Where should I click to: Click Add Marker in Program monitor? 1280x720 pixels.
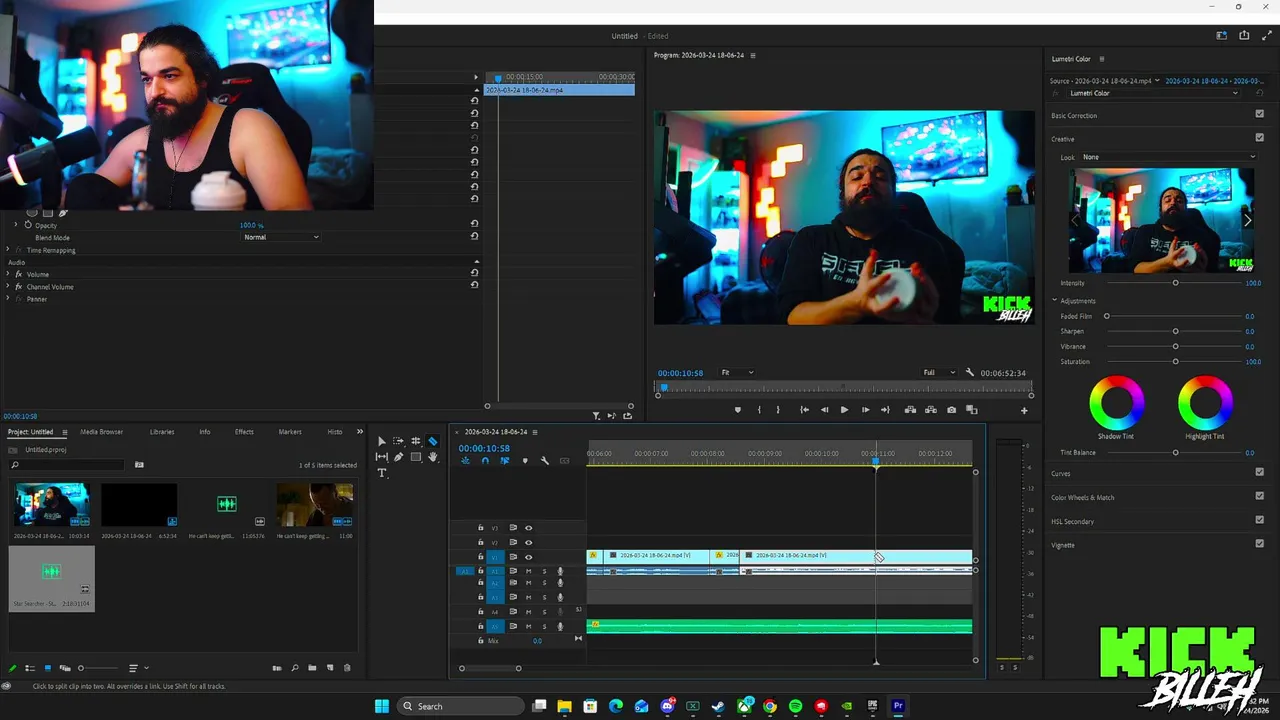(x=738, y=410)
